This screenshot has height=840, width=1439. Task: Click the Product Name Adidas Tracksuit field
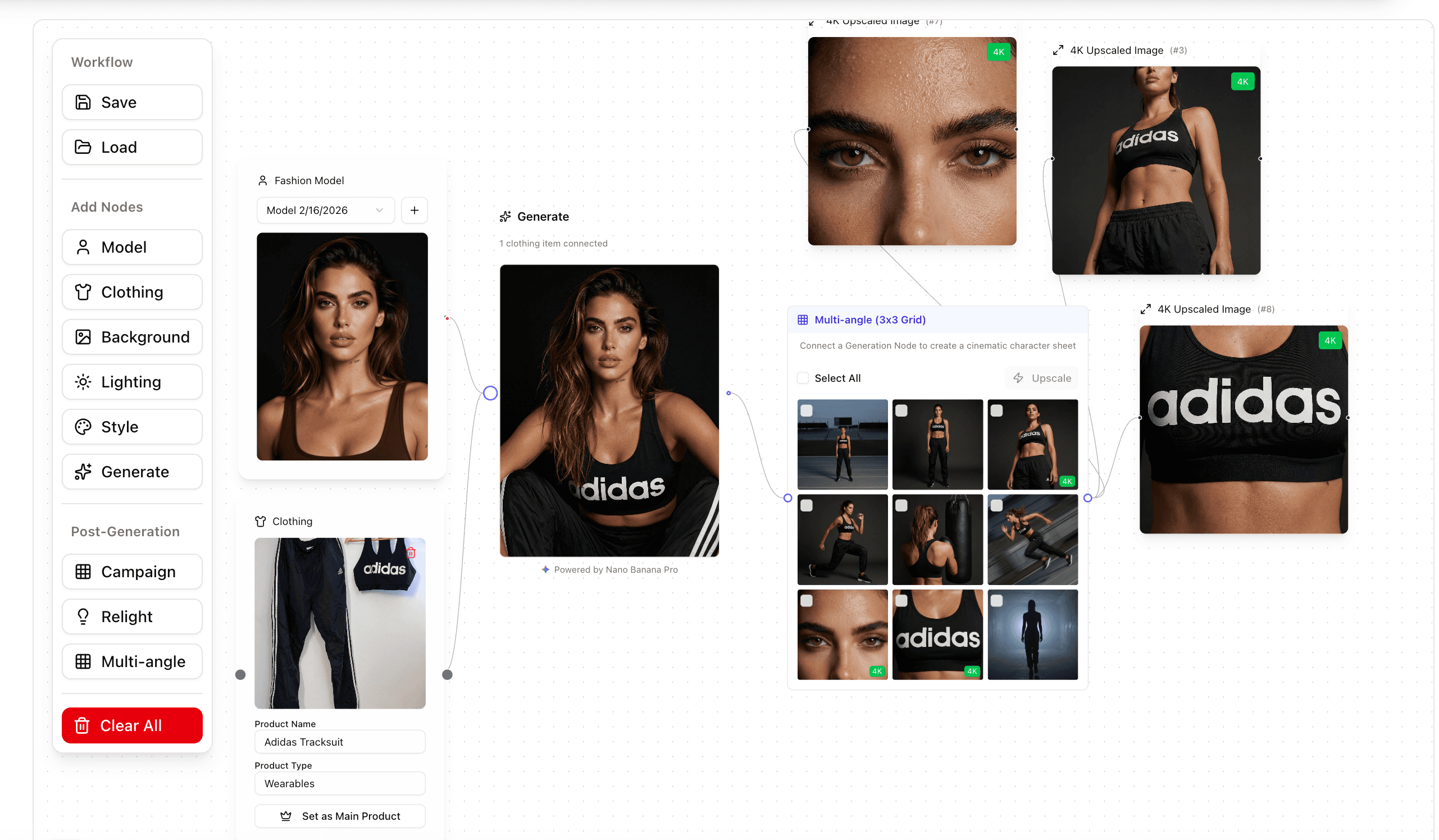tap(340, 742)
